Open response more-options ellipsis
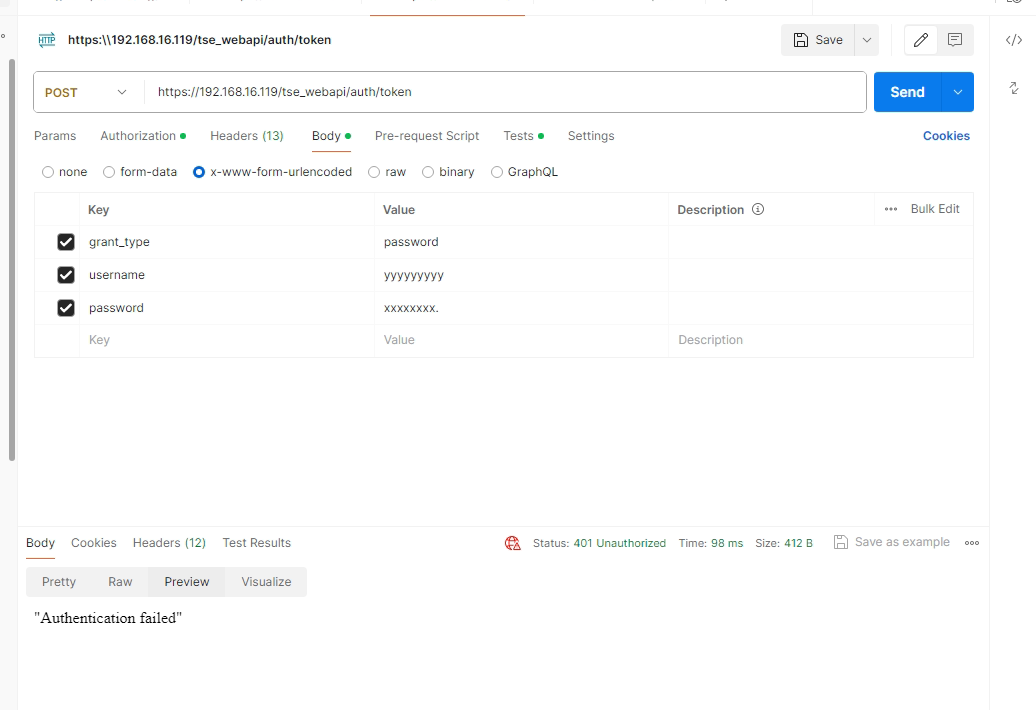This screenshot has height=710, width=1036. 972,543
